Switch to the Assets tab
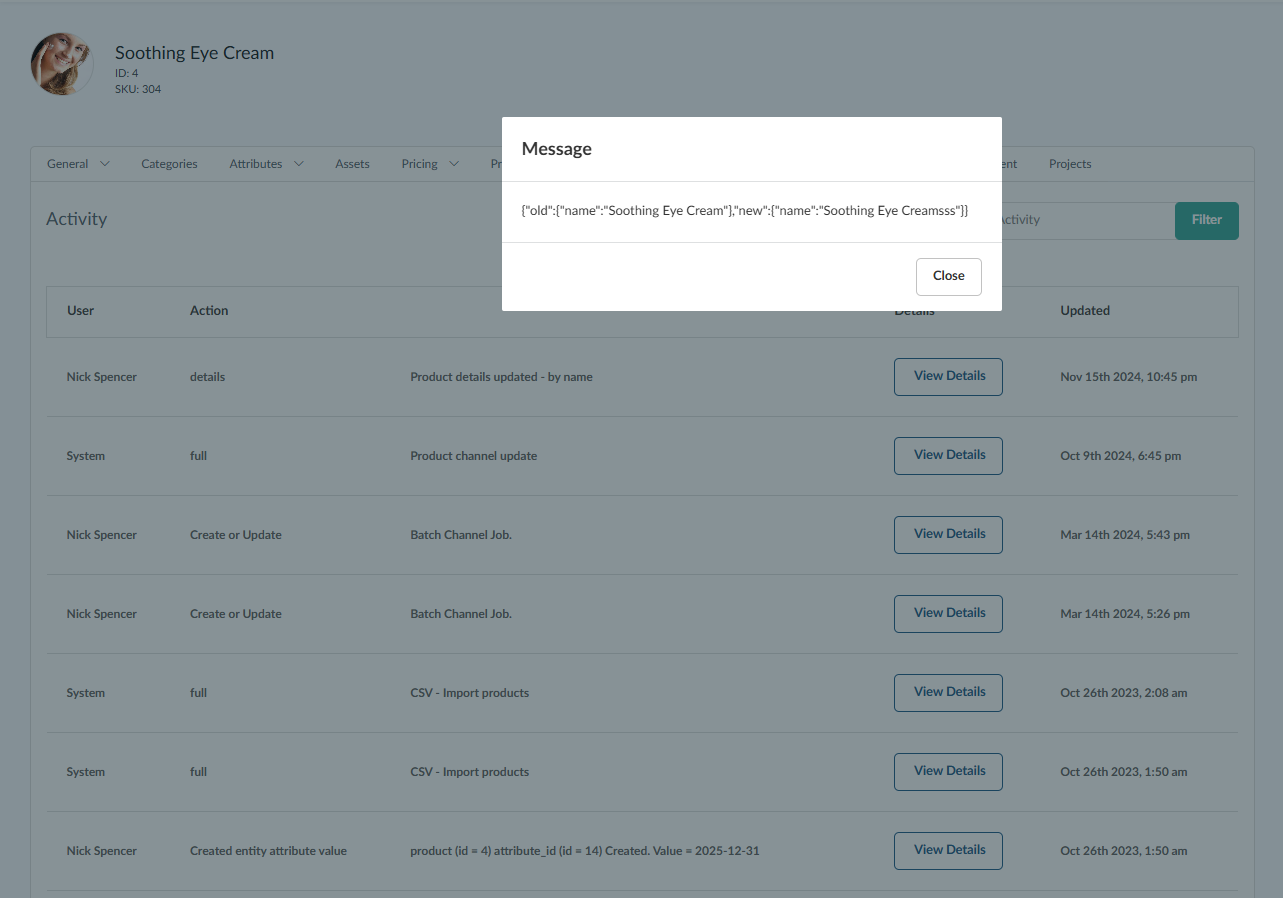 [352, 164]
